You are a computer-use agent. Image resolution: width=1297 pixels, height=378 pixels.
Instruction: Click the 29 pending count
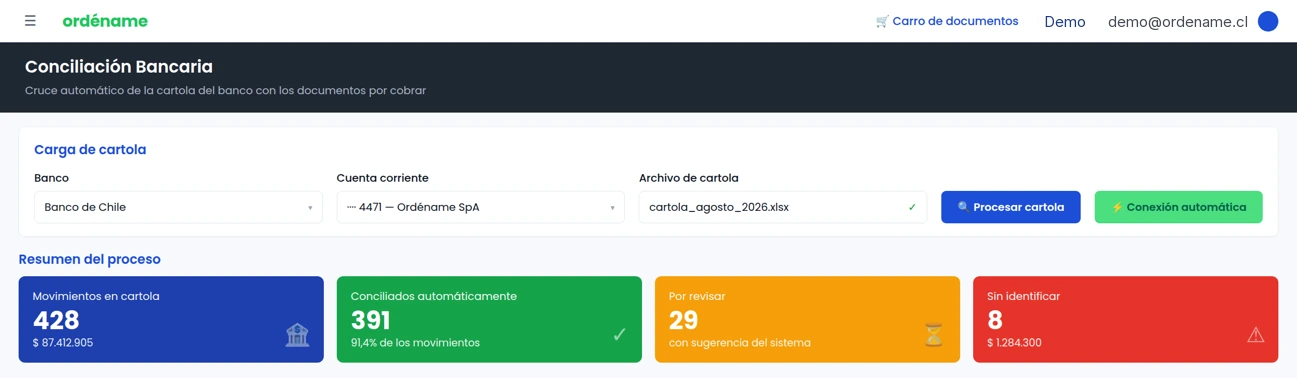(683, 320)
